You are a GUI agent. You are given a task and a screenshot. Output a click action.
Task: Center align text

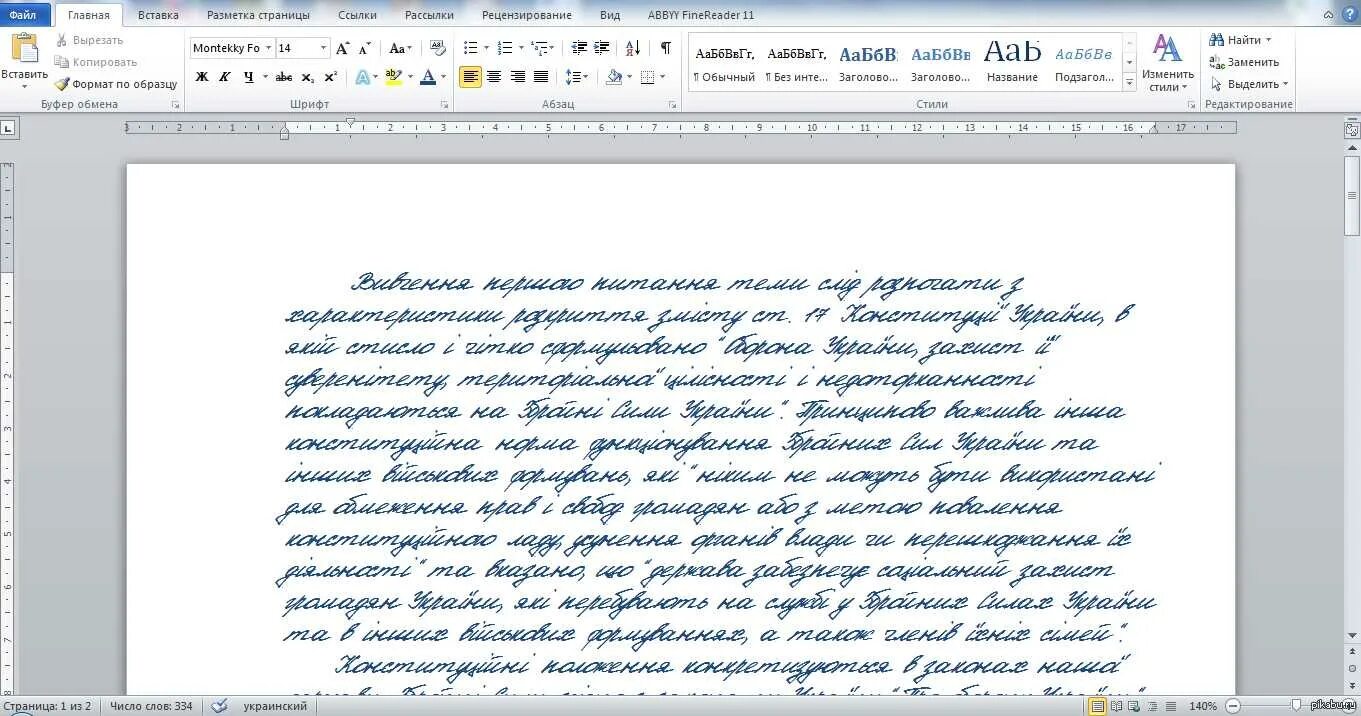point(494,77)
